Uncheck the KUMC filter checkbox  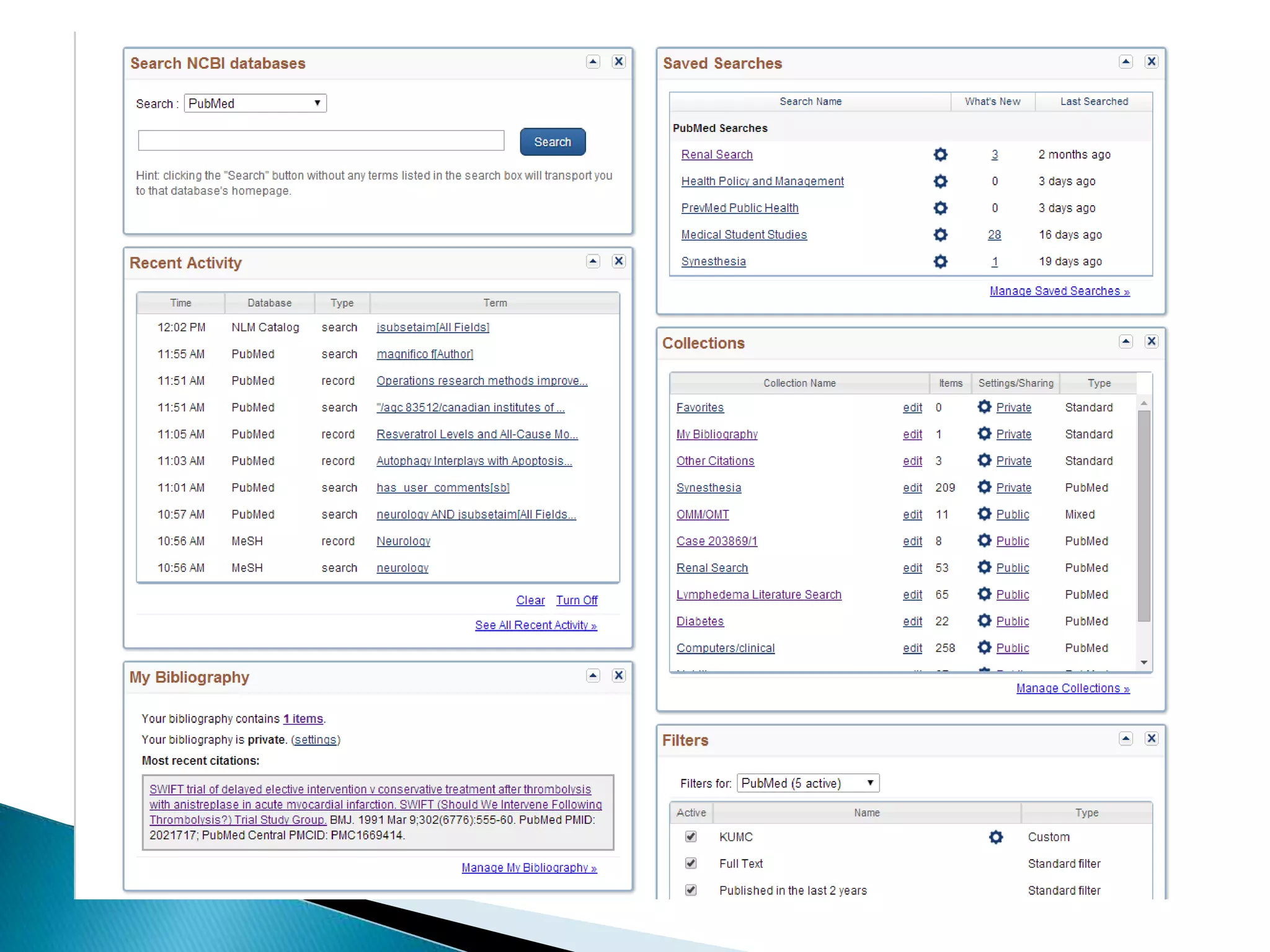(x=690, y=837)
